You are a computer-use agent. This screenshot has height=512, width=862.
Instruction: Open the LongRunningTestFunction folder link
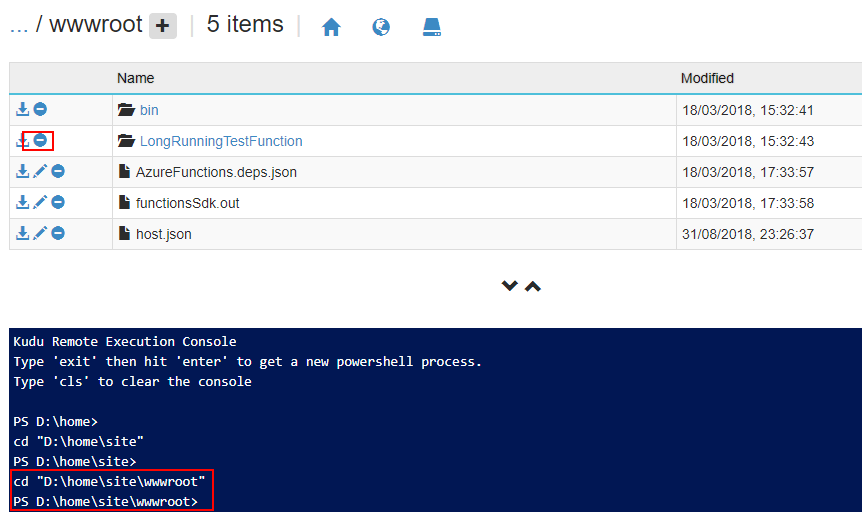[220, 141]
